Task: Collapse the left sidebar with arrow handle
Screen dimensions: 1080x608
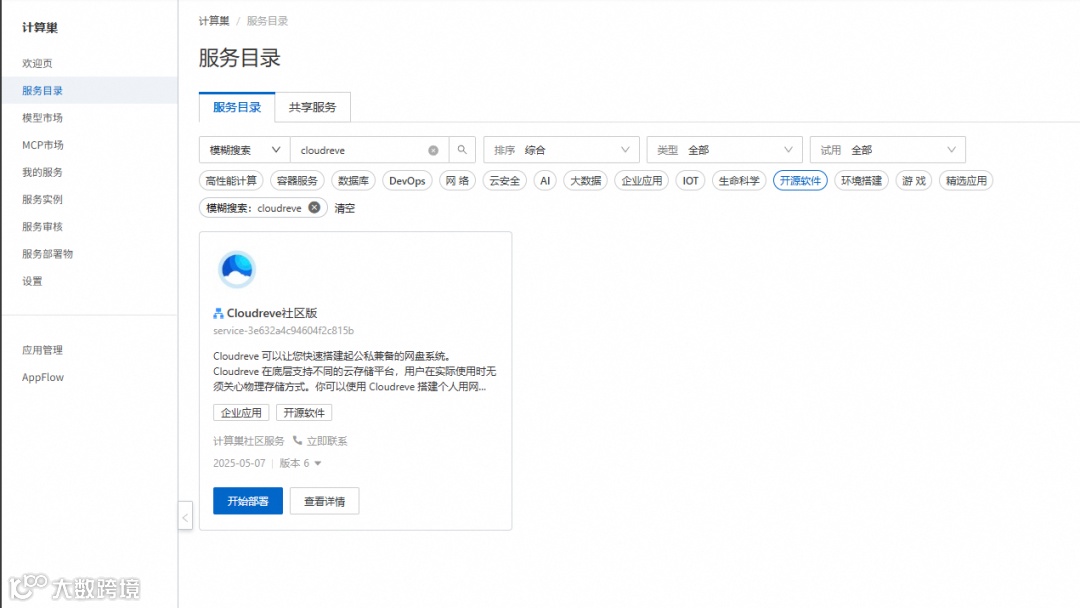Action: [185, 517]
